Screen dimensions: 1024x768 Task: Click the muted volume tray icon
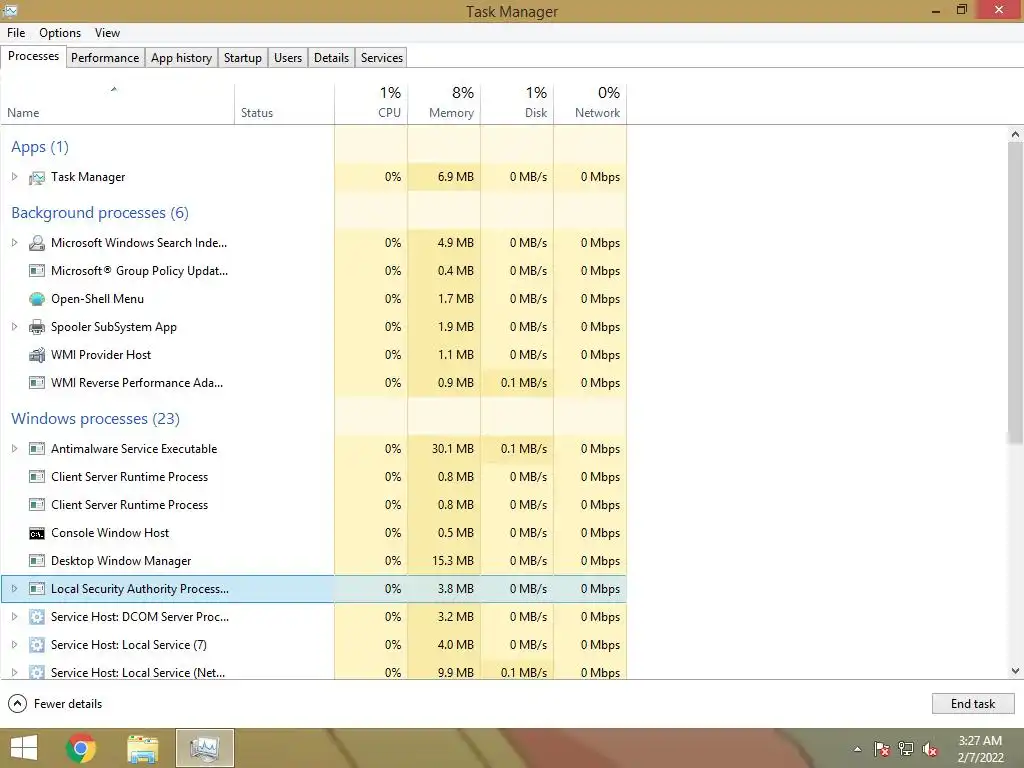coord(931,749)
